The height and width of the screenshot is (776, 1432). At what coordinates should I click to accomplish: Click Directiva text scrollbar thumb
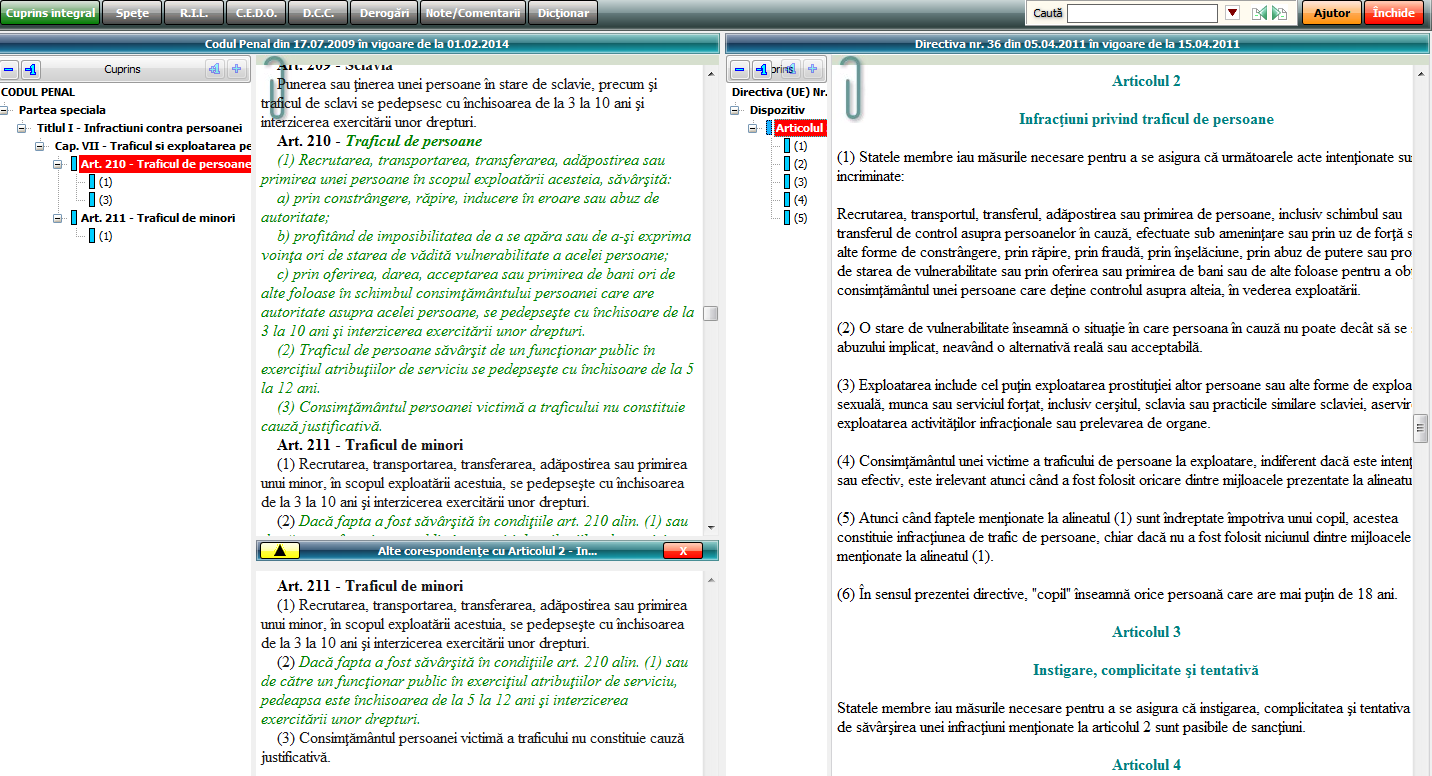tap(1421, 429)
